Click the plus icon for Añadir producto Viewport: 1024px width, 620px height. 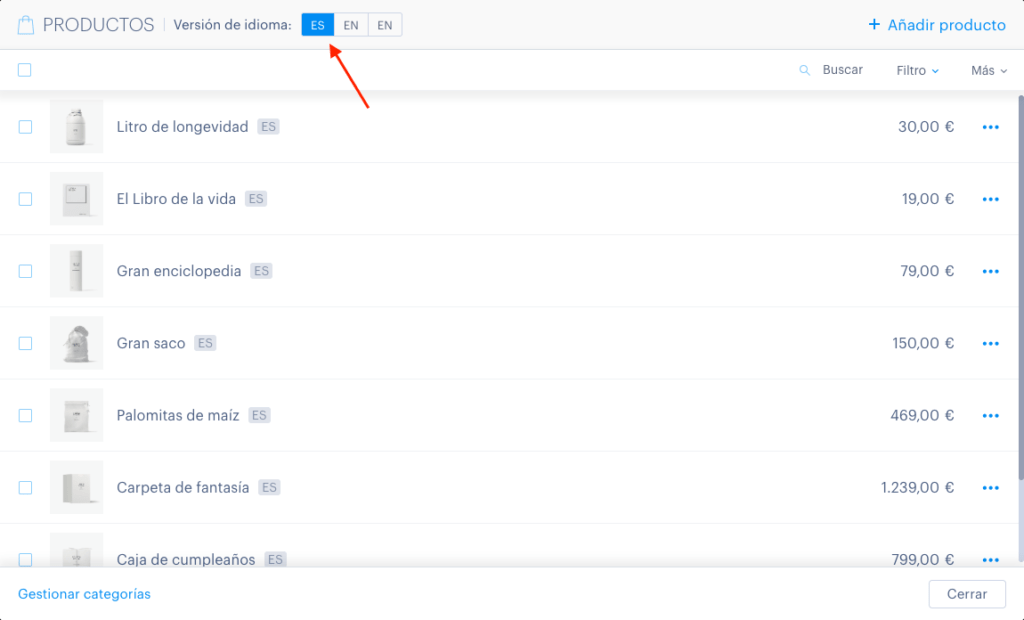pos(874,25)
